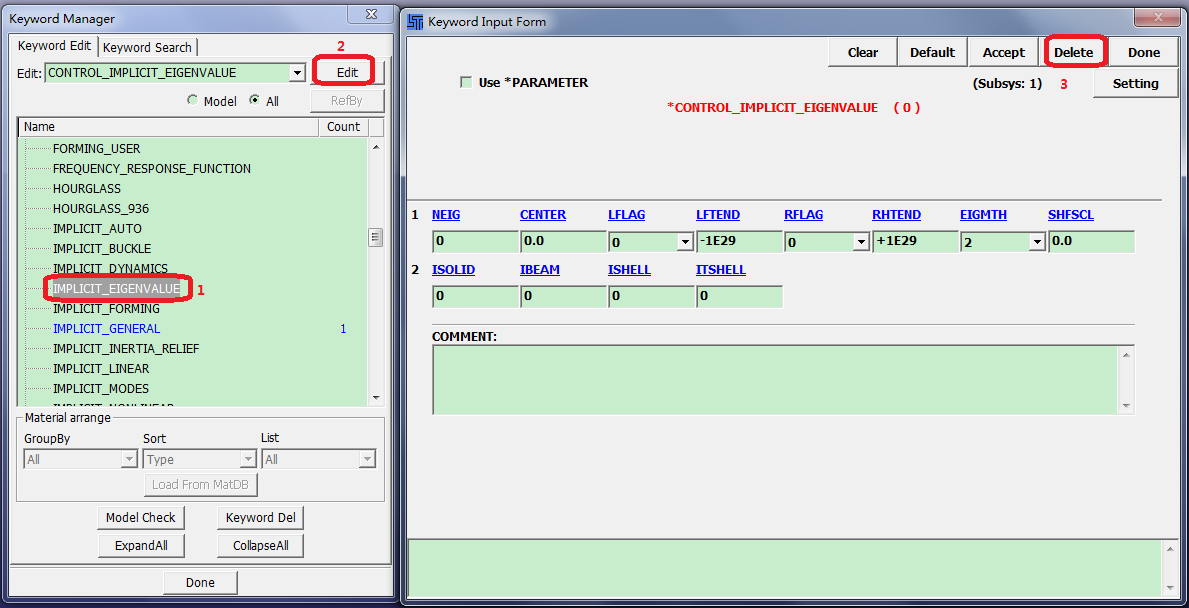Image resolution: width=1189 pixels, height=608 pixels.
Task: Click the Default button
Action: tap(932, 52)
